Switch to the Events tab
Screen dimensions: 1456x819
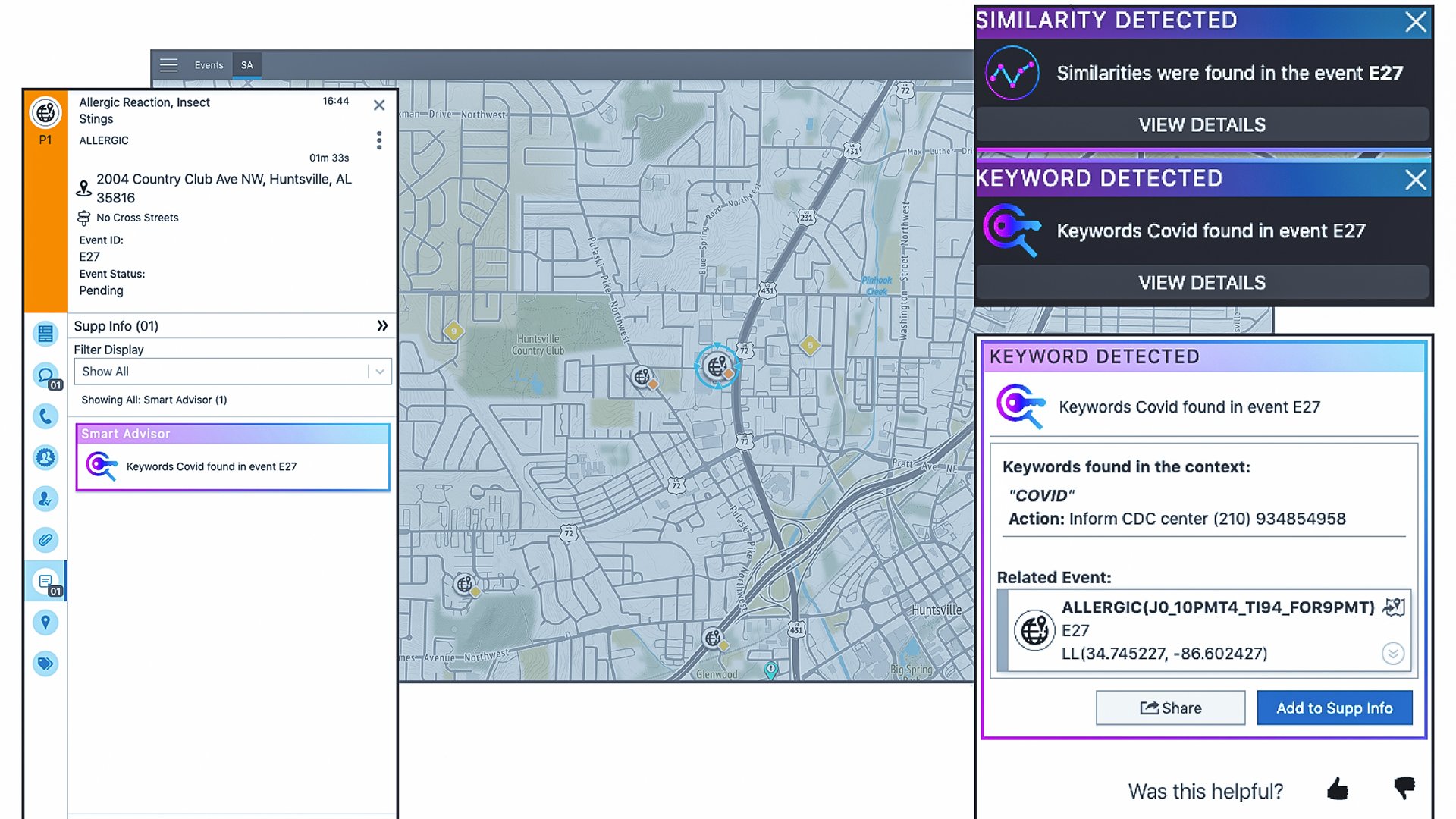[209, 65]
